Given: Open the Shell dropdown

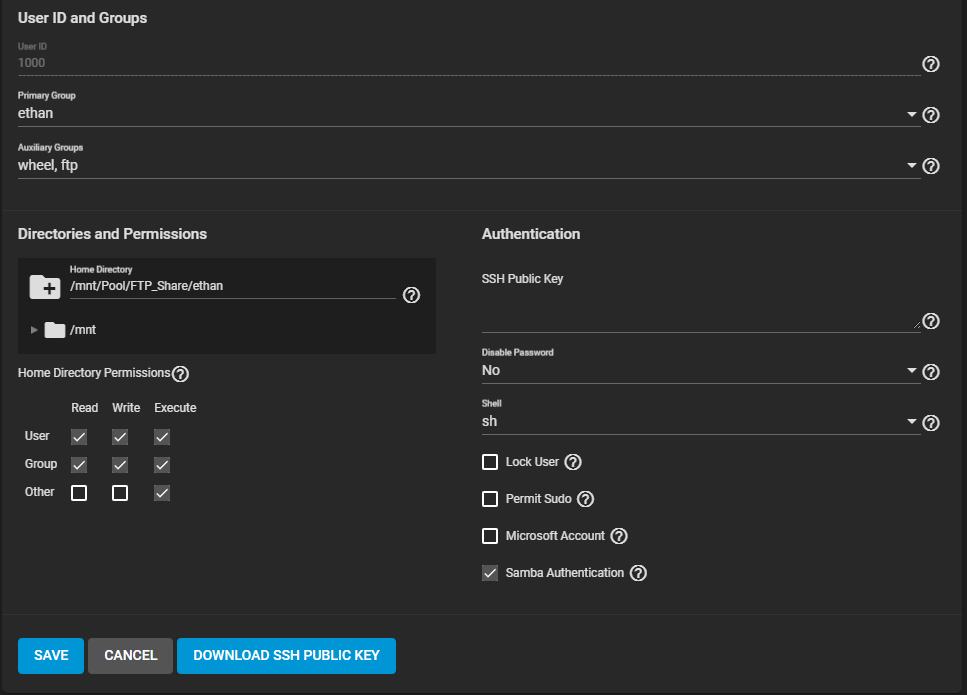Looking at the screenshot, I should (701, 422).
